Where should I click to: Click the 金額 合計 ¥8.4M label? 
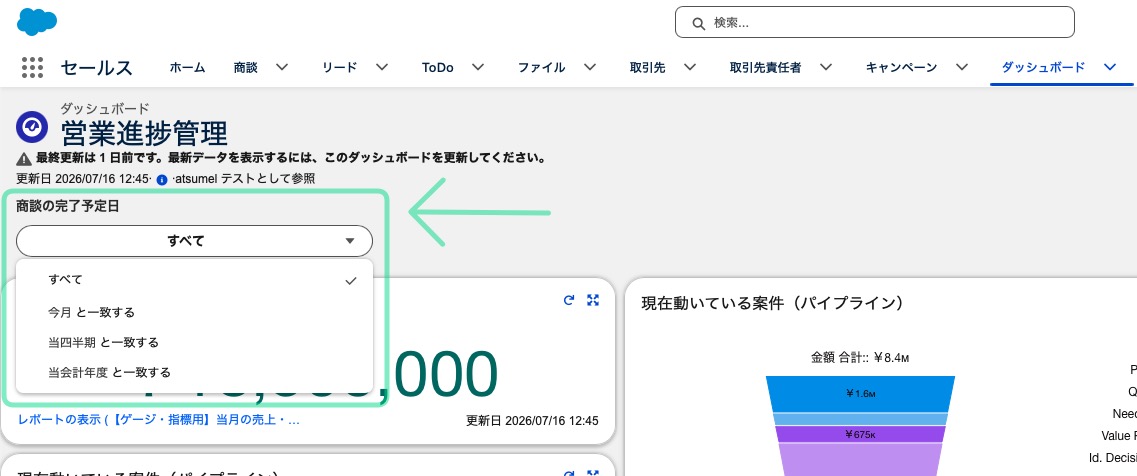pyautogui.click(x=860, y=358)
